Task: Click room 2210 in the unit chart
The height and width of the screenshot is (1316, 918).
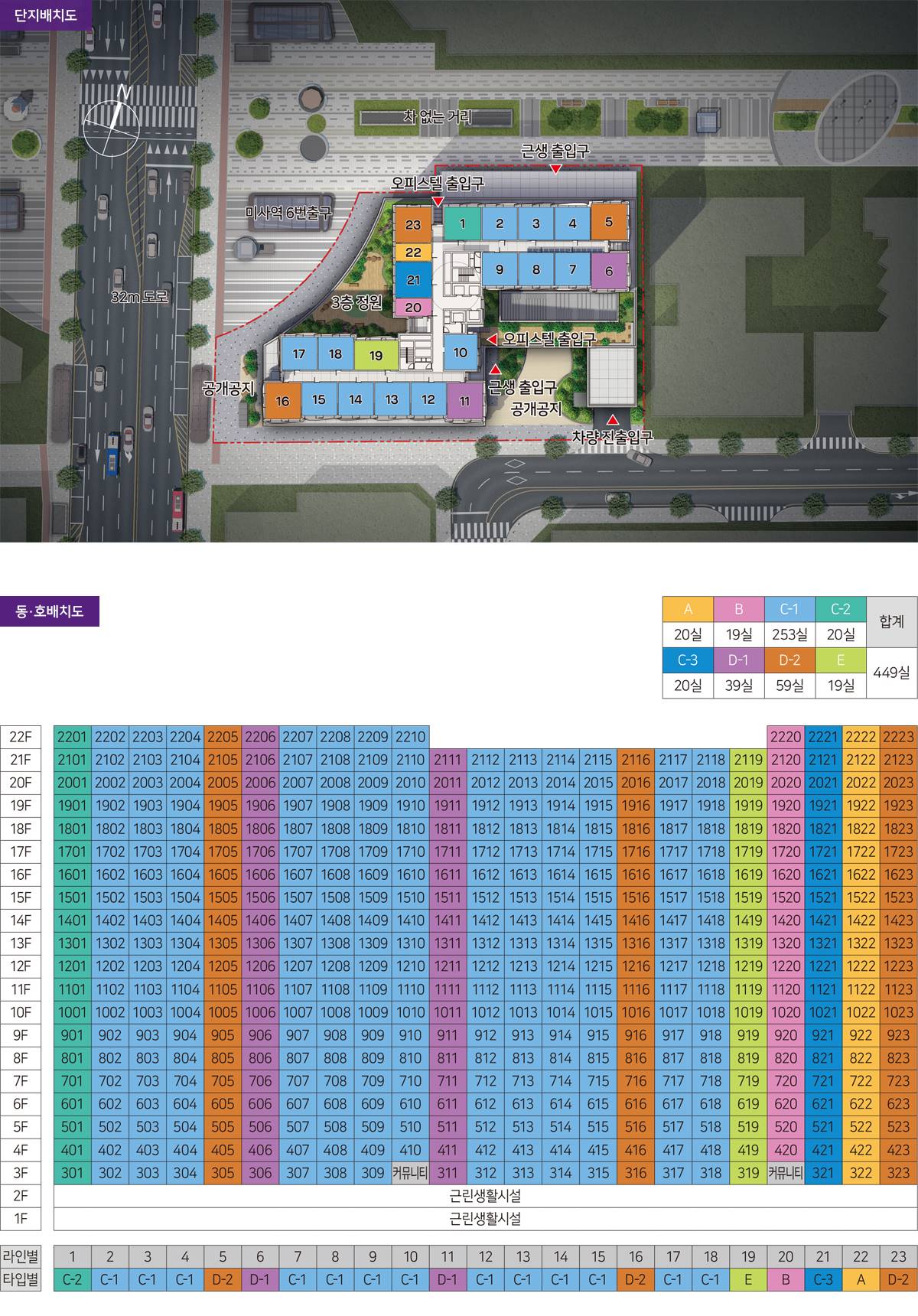Action: click(x=411, y=738)
